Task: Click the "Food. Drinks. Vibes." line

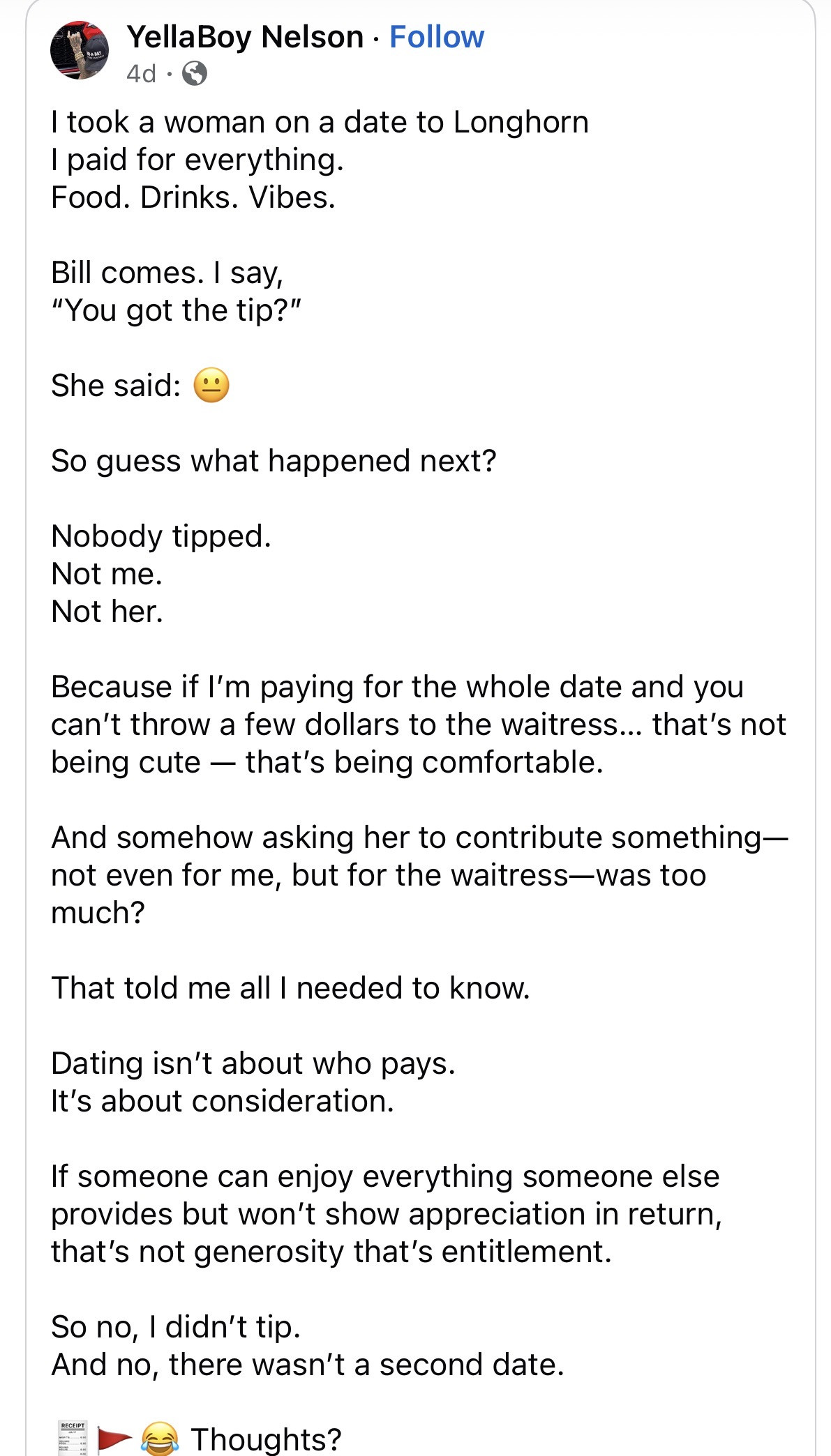Action: click(193, 197)
